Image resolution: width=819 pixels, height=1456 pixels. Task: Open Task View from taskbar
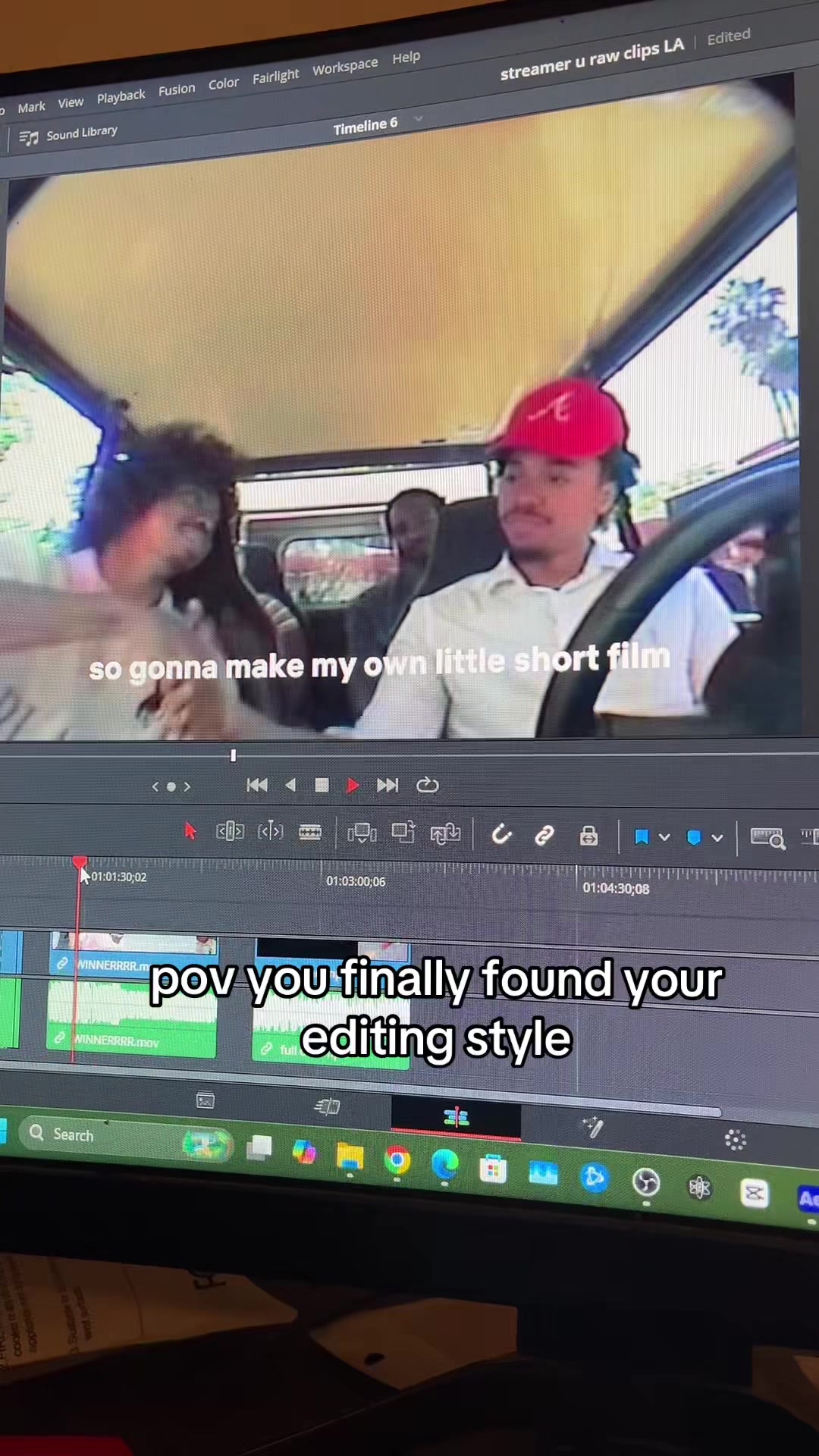tap(259, 1148)
